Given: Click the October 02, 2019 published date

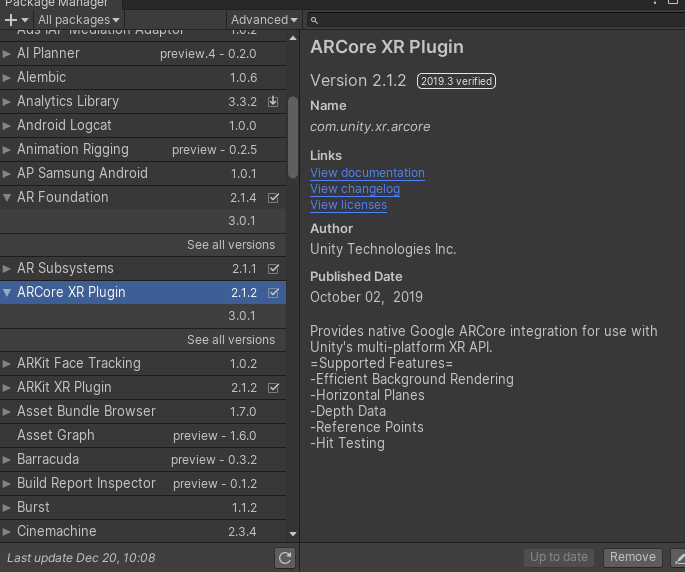Looking at the screenshot, I should [367, 297].
